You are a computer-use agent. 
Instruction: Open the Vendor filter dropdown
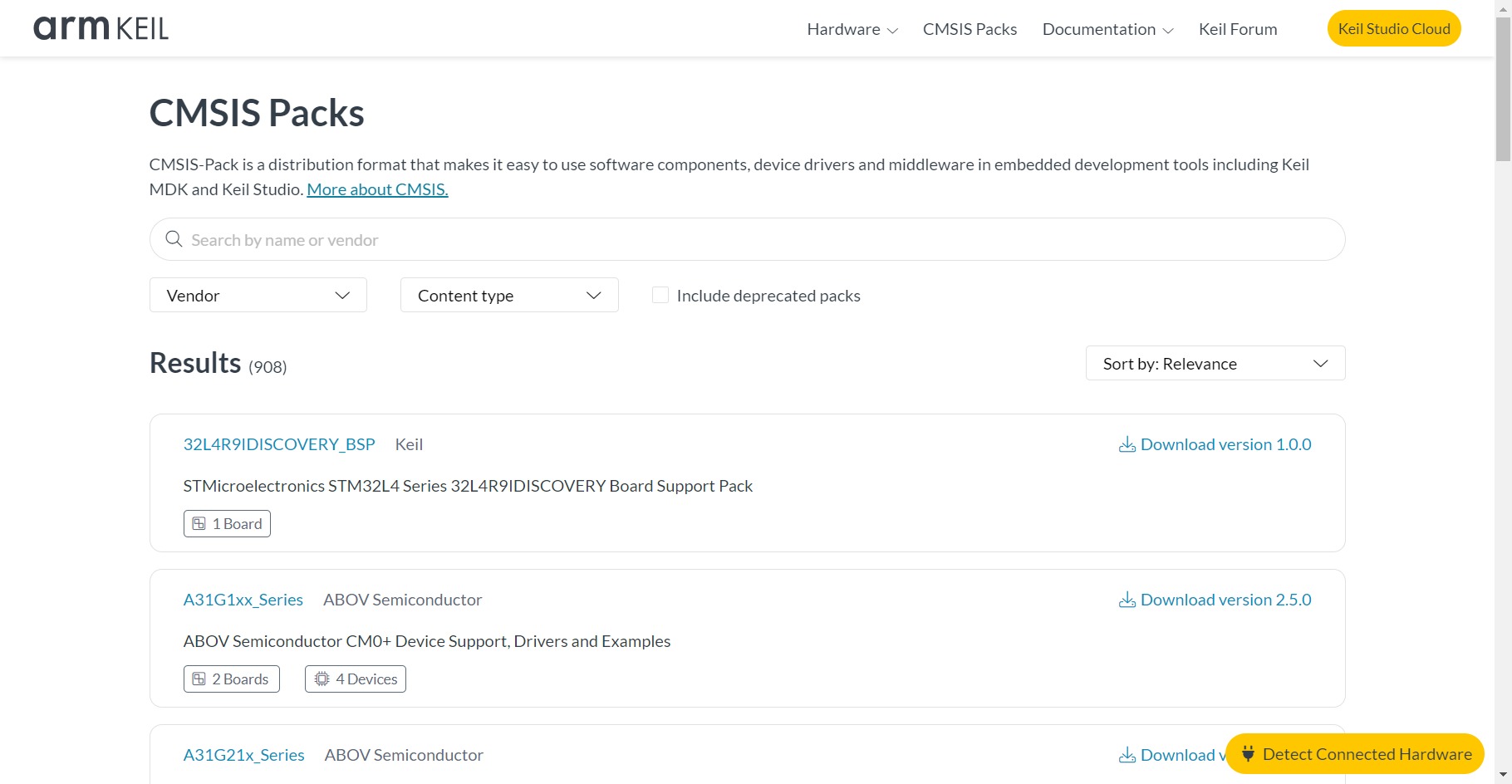(x=258, y=295)
